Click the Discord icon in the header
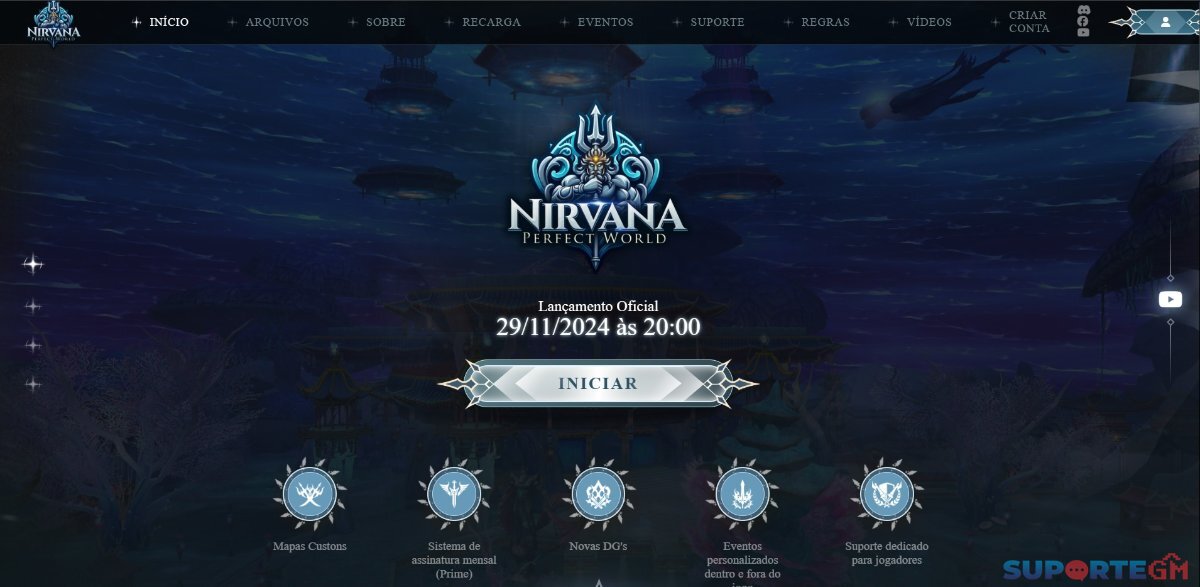The height and width of the screenshot is (587, 1200). [x=1083, y=11]
